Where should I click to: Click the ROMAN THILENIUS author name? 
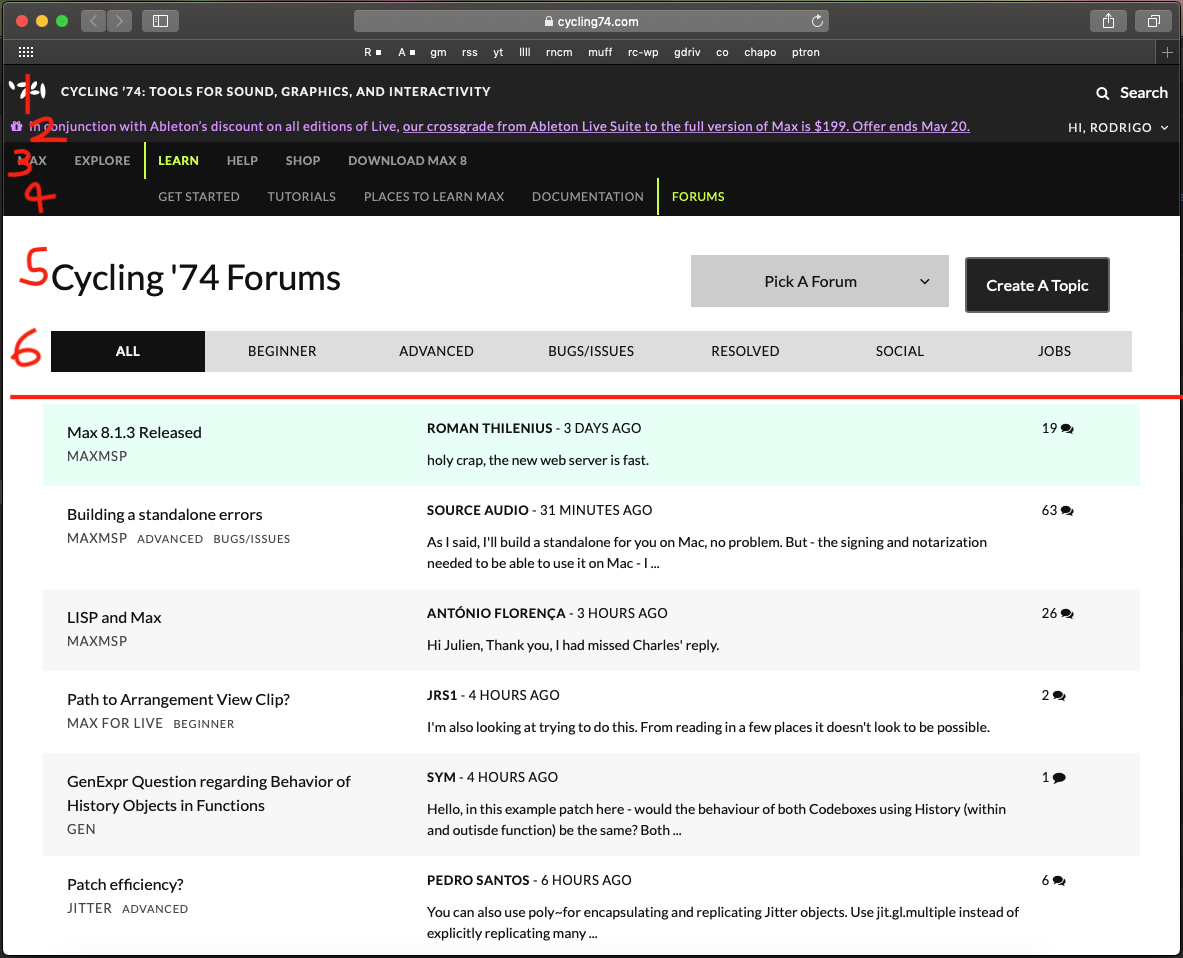490,428
